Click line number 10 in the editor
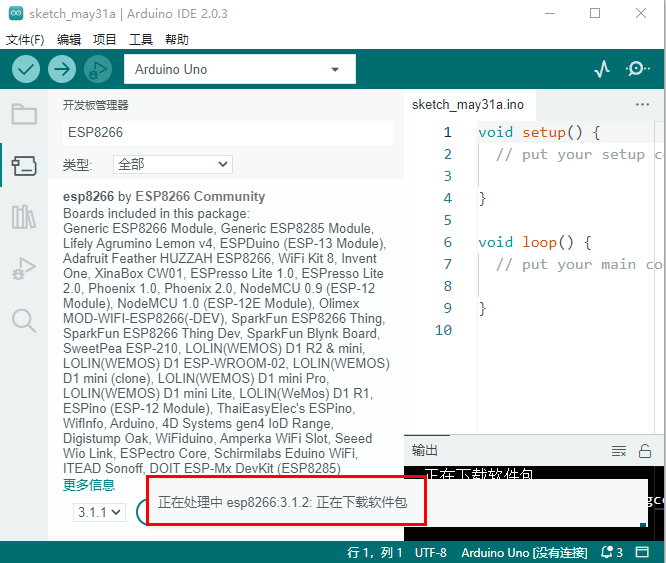Screen dimensions: 666x563 click(443, 330)
